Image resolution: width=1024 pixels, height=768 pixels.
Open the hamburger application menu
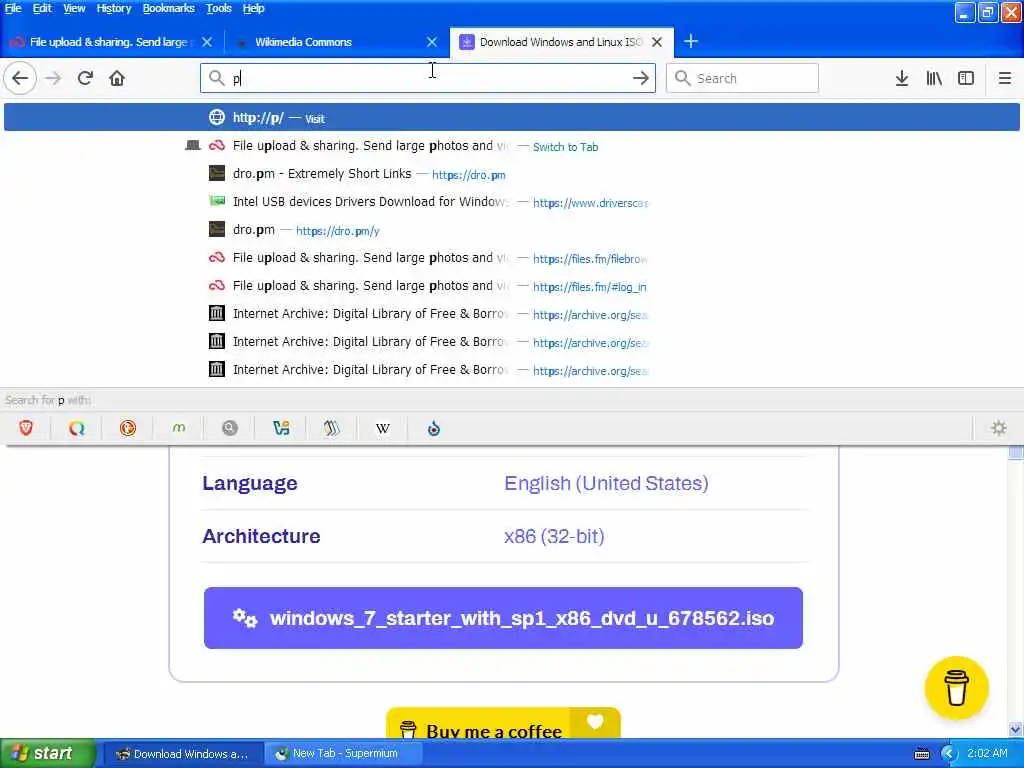point(1005,78)
